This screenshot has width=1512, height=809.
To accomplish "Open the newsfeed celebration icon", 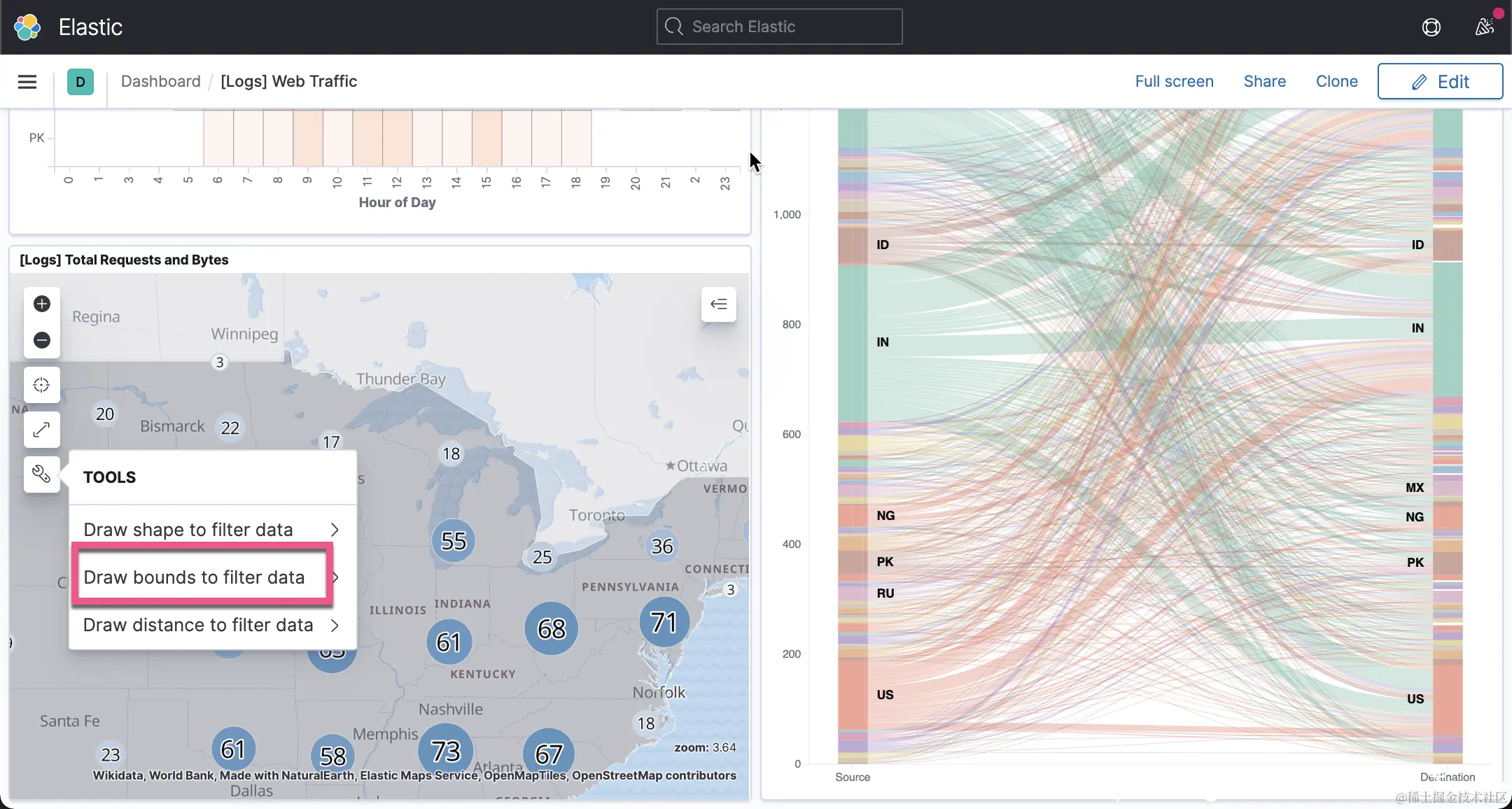I will tap(1484, 27).
